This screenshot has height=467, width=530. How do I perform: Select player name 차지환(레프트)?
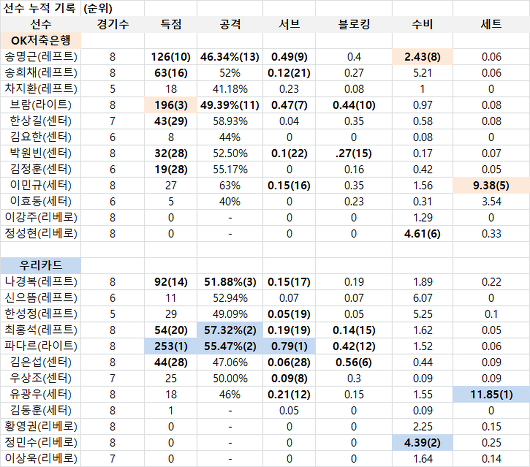pyautogui.click(x=41, y=89)
